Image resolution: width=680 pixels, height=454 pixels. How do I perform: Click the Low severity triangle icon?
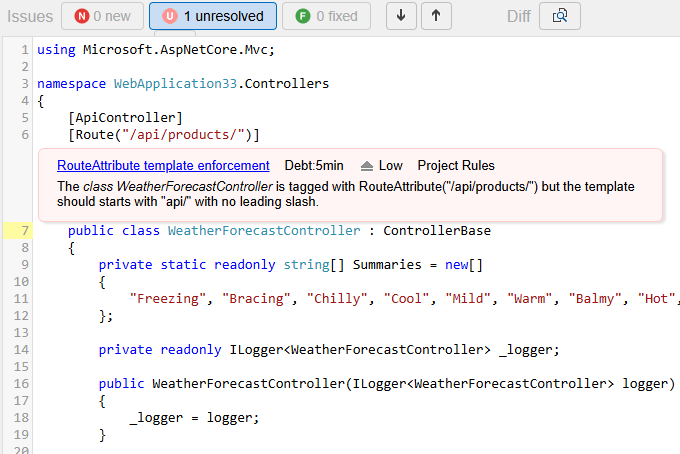point(367,166)
